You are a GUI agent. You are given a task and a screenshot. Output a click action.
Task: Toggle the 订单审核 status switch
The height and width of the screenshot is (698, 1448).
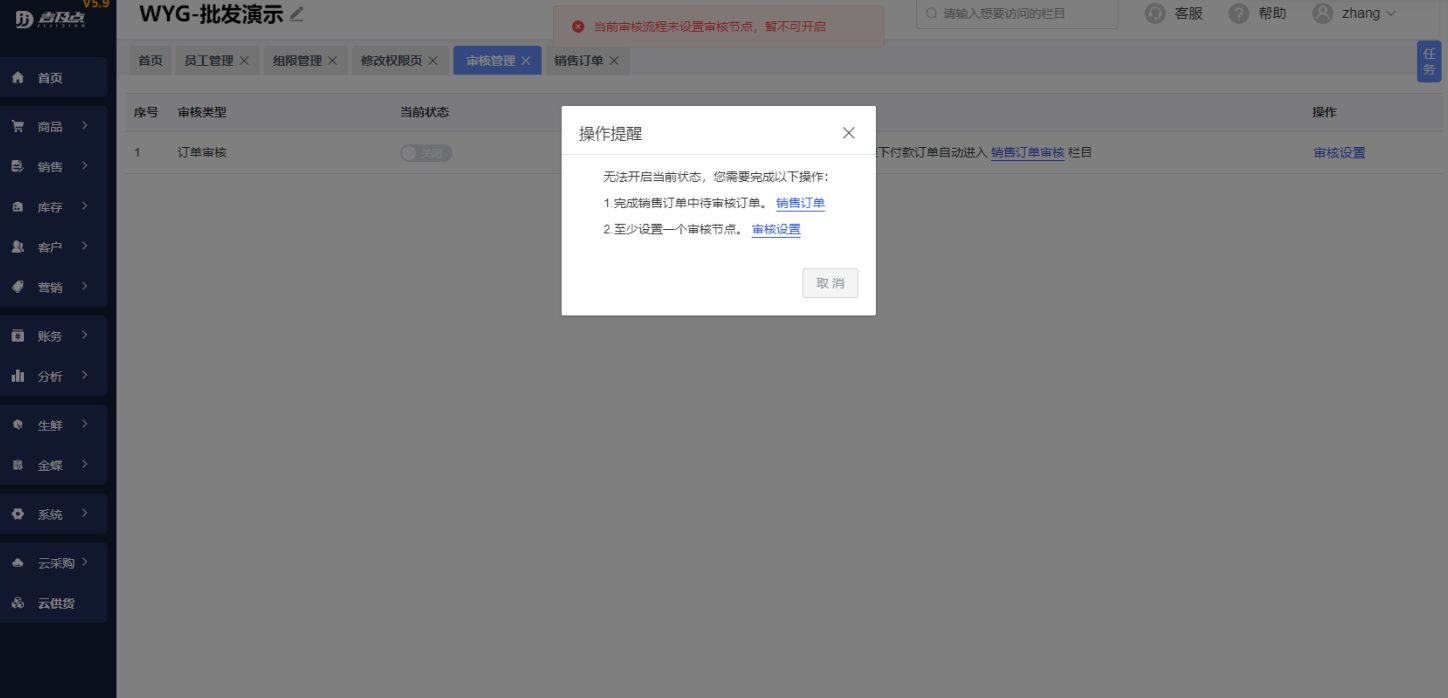(425, 153)
